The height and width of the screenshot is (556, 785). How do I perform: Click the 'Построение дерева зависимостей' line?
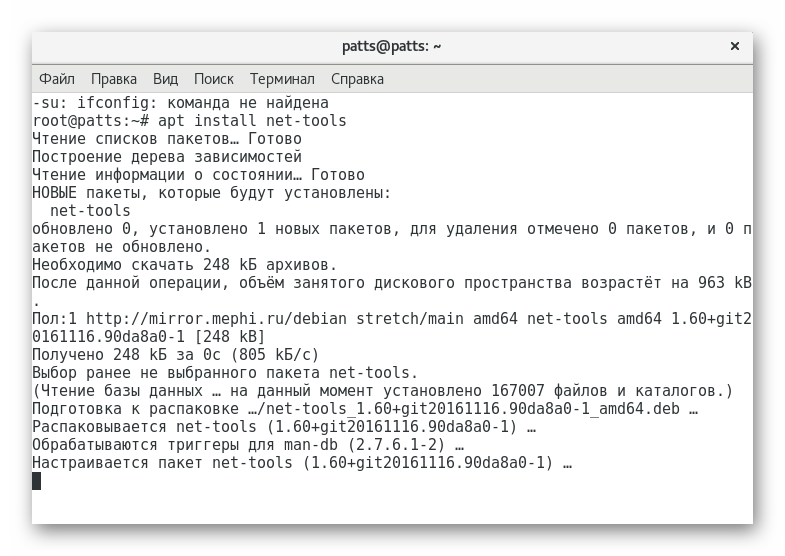(167, 157)
